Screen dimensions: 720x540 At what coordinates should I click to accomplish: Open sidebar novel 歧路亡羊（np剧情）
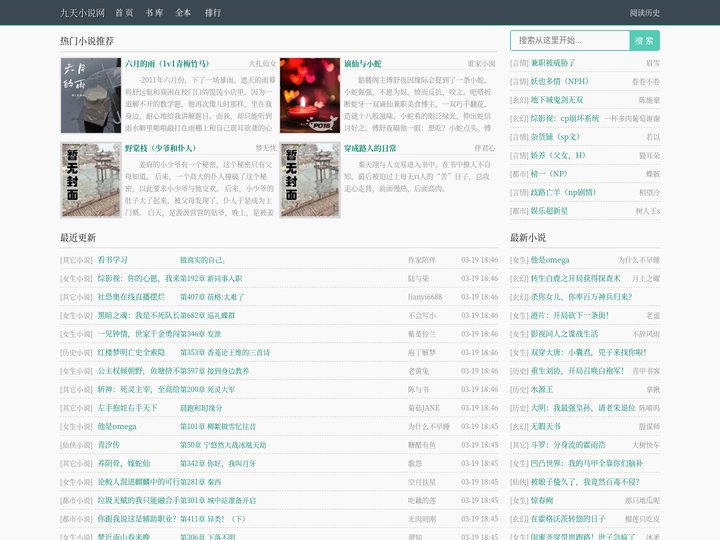click(x=563, y=192)
